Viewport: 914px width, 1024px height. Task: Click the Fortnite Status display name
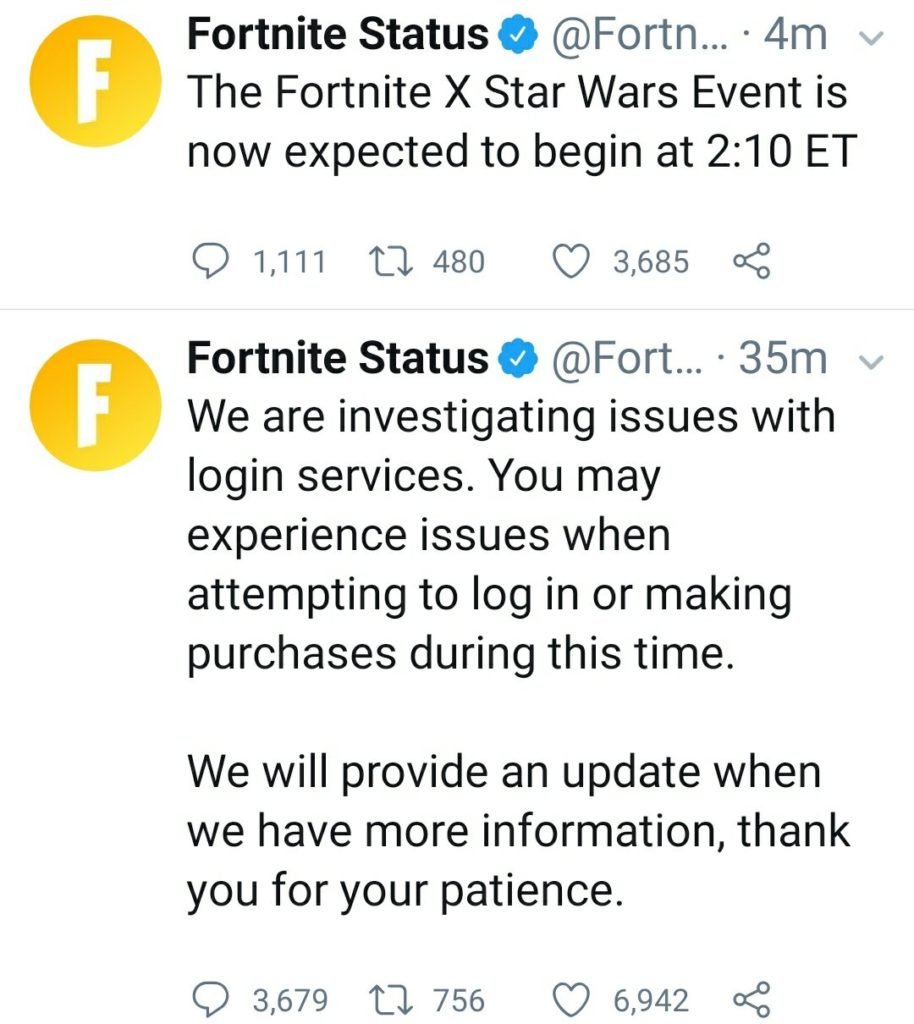point(335,33)
